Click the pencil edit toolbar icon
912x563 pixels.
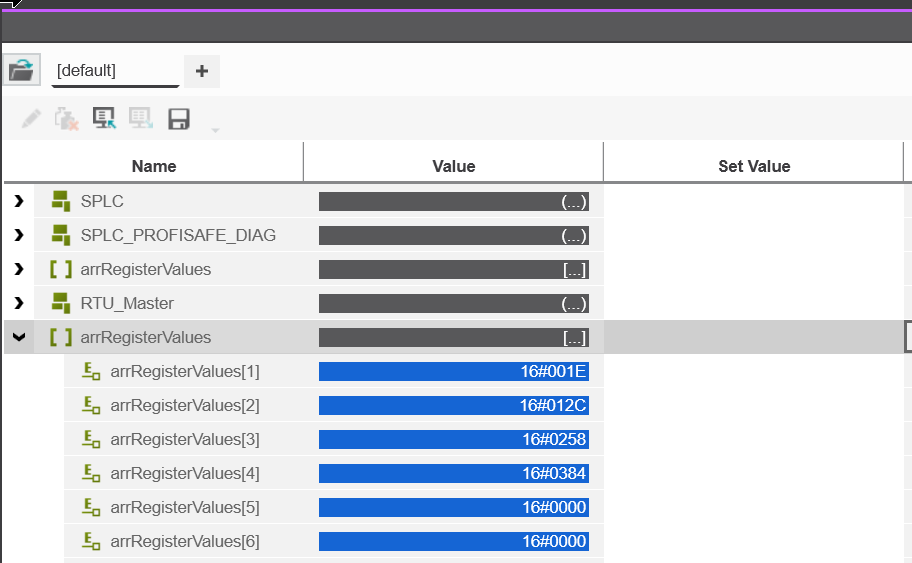[x=31, y=119]
